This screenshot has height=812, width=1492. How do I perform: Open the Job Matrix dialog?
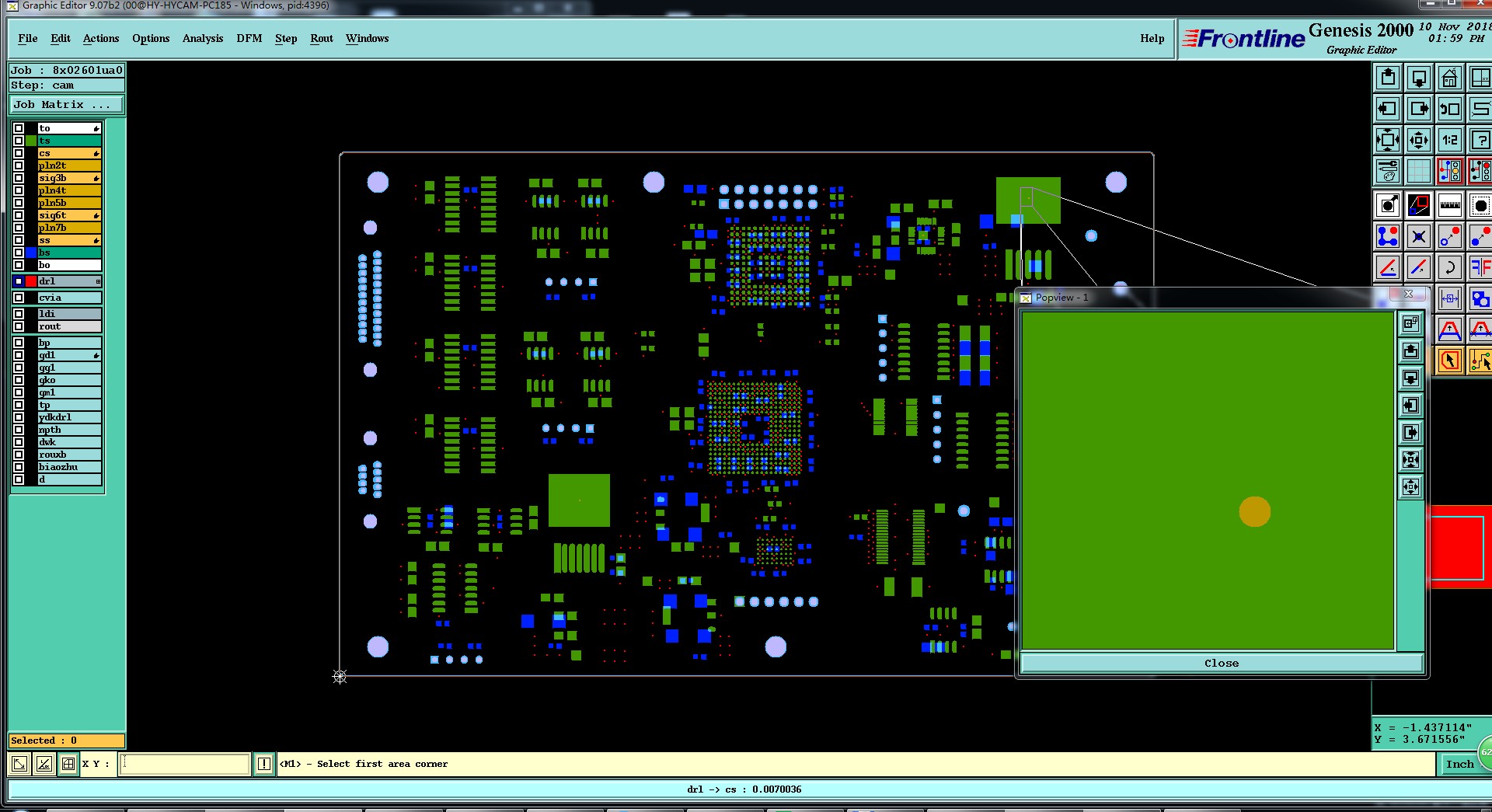tap(66, 104)
